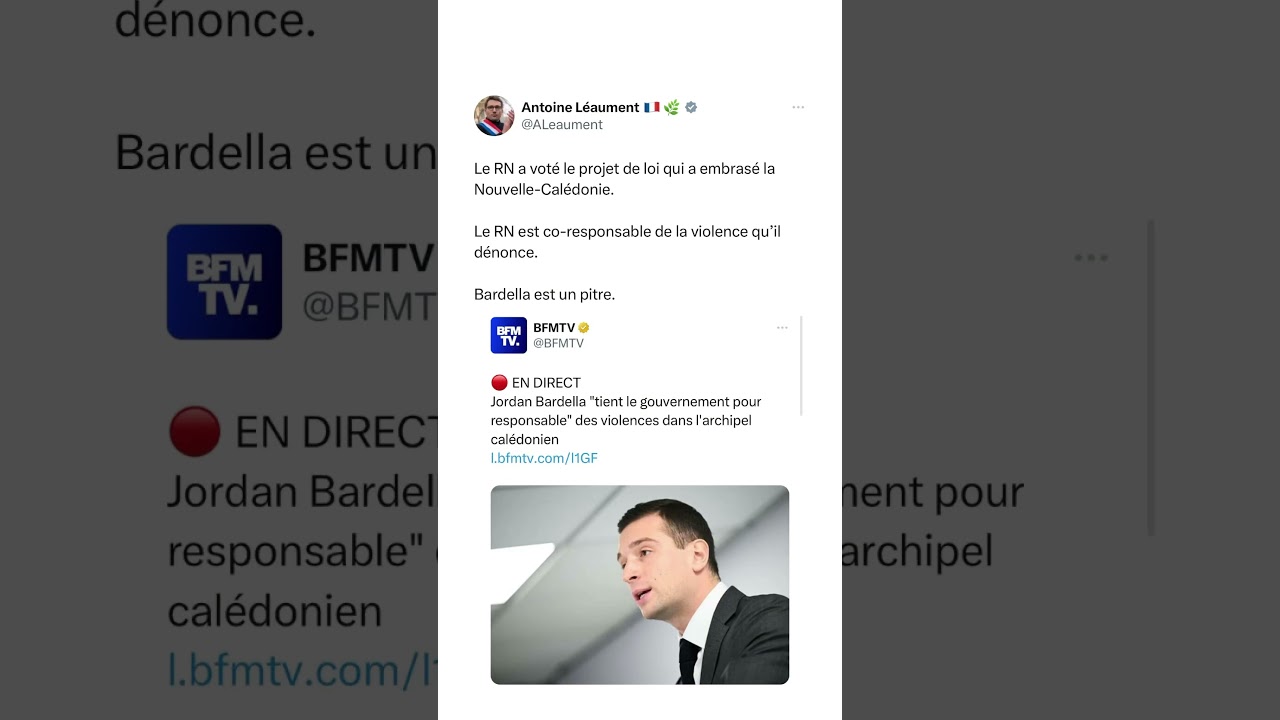Open the photo thumbnail in the quoted tweet

[x=640, y=585]
